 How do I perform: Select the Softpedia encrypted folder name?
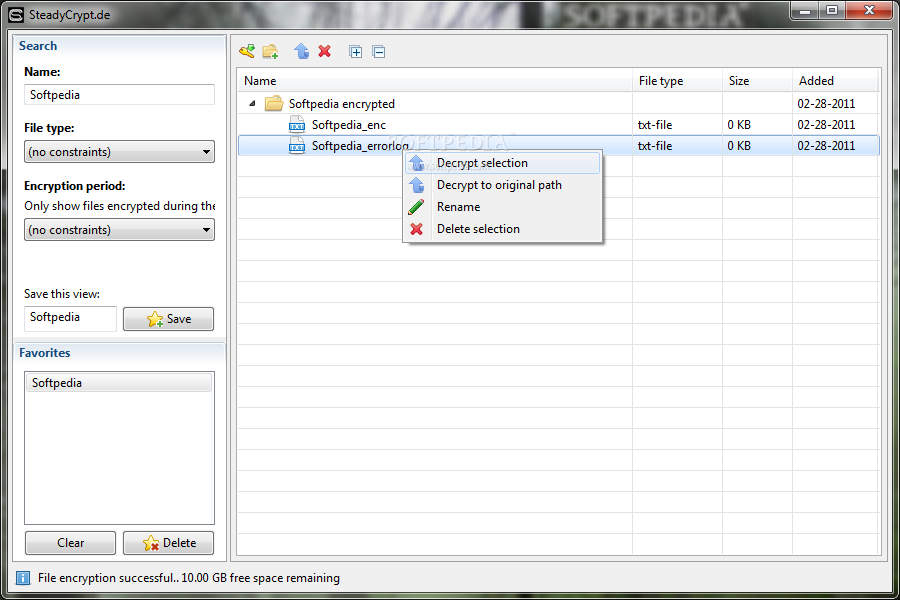342,104
